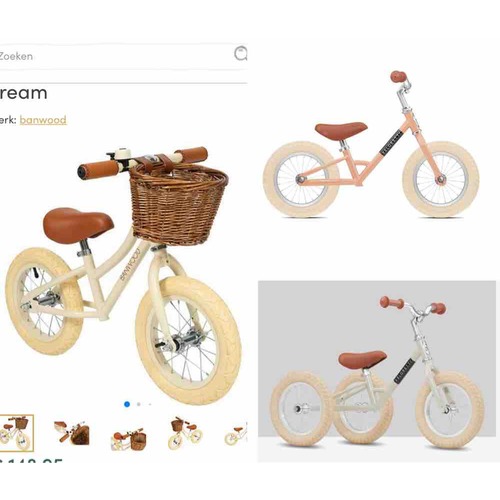Viewport: 500px width, 500px height.
Task: Click the brown saddle of cream bike
Action: (78, 225)
